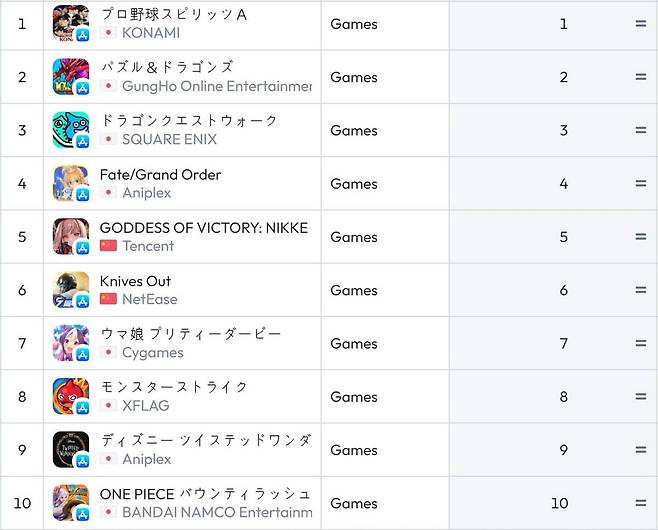Click the XFLAG publisher name
The height and width of the screenshot is (530, 658).
[x=145, y=405]
